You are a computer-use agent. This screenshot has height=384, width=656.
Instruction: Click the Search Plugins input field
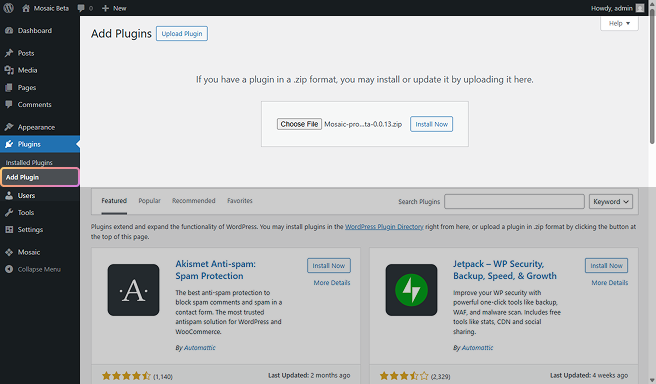click(514, 202)
